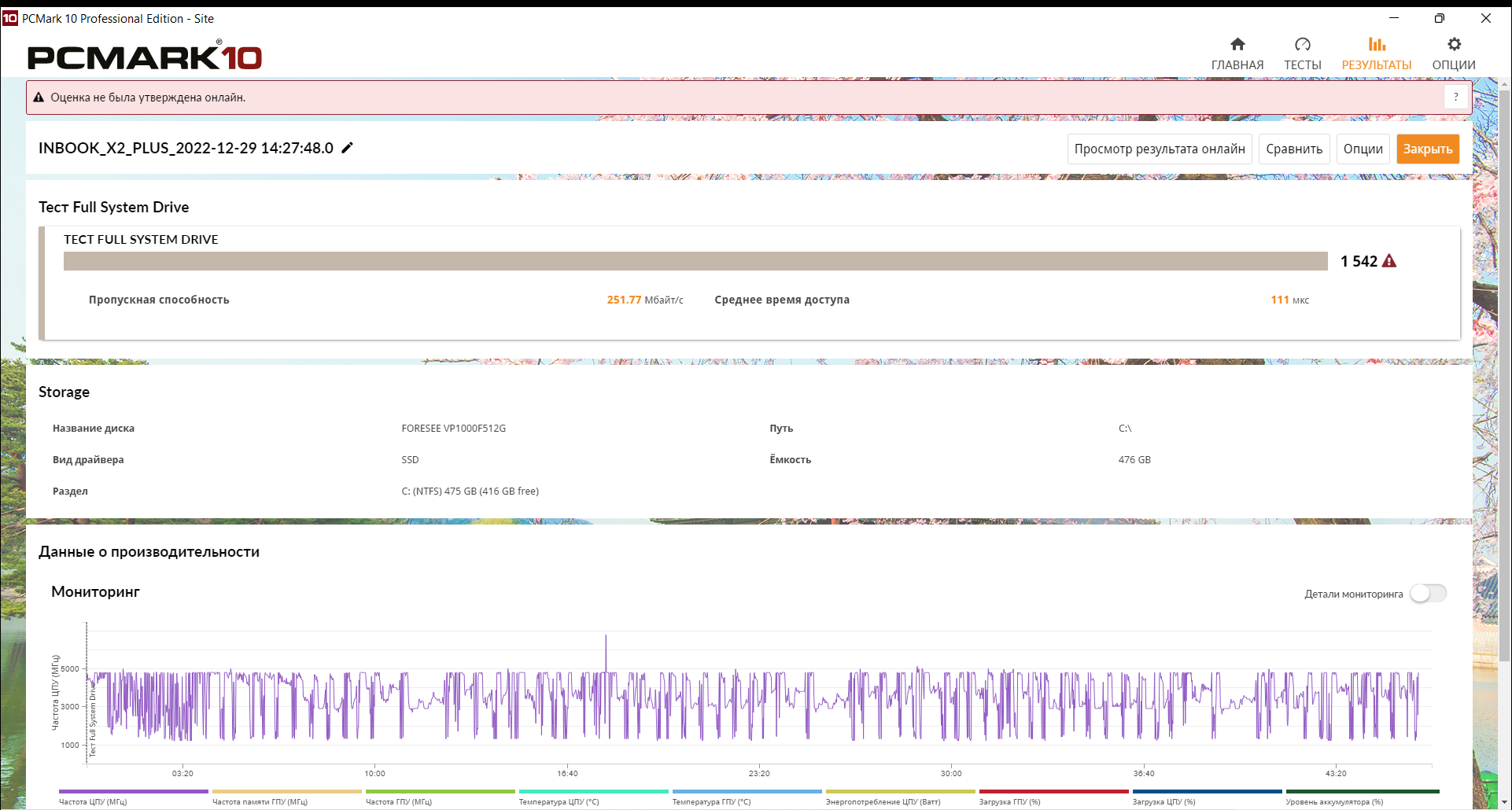Select Энергопотребление ЦПУ legend swatch
Screen dimensions: 1512x810
(x=901, y=791)
